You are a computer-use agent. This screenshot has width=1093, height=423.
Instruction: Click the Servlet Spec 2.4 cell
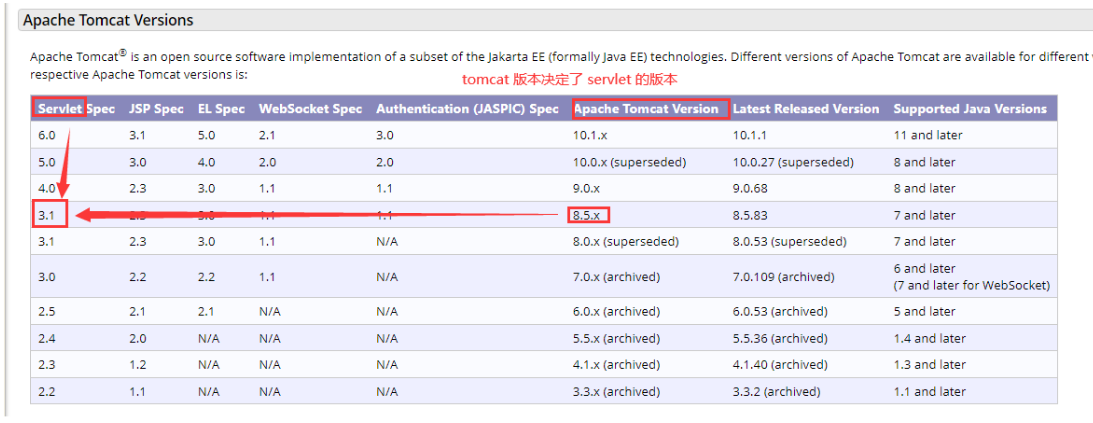pyautogui.click(x=47, y=338)
